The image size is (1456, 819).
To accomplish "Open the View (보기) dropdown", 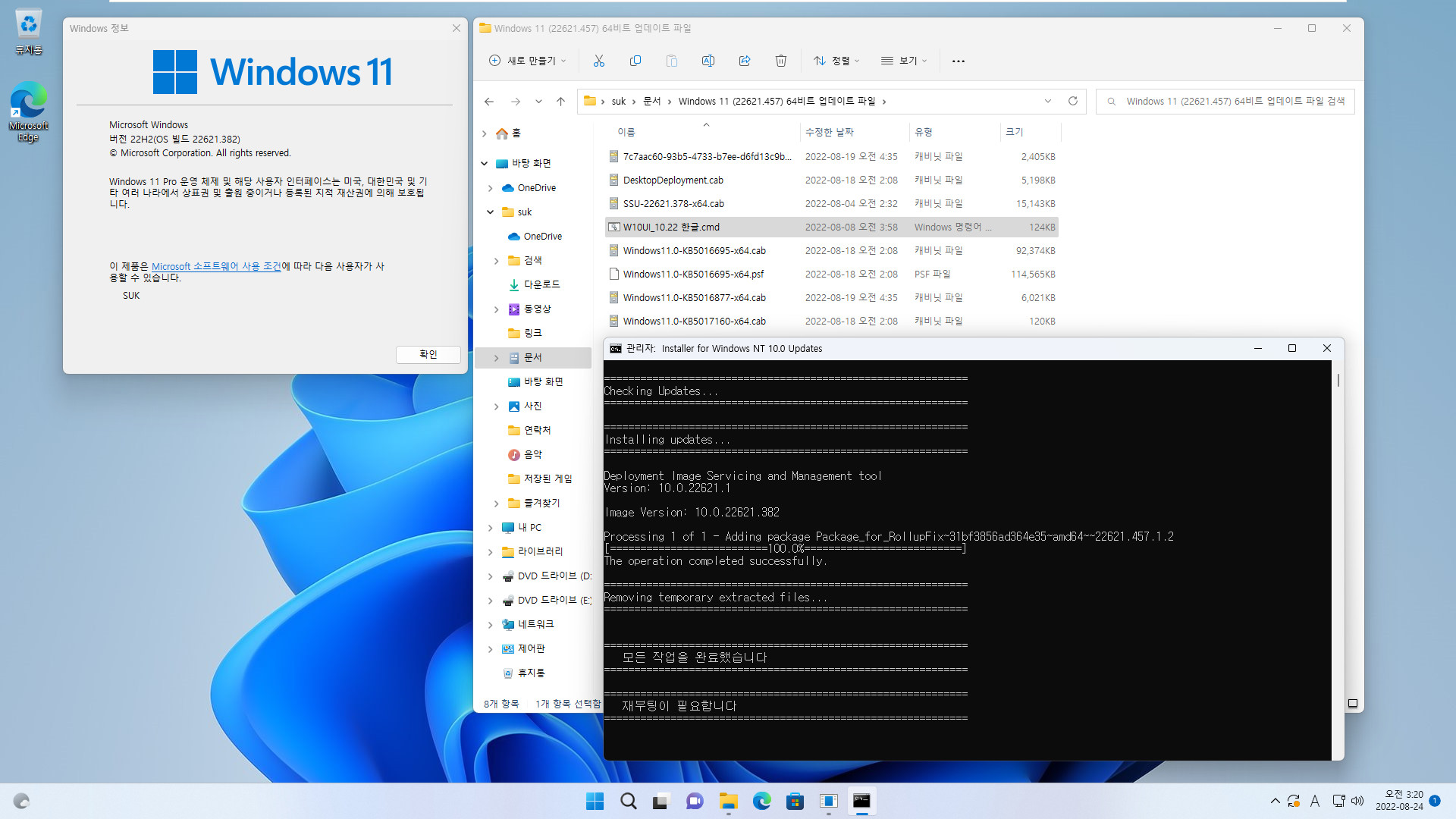I will 904,61.
